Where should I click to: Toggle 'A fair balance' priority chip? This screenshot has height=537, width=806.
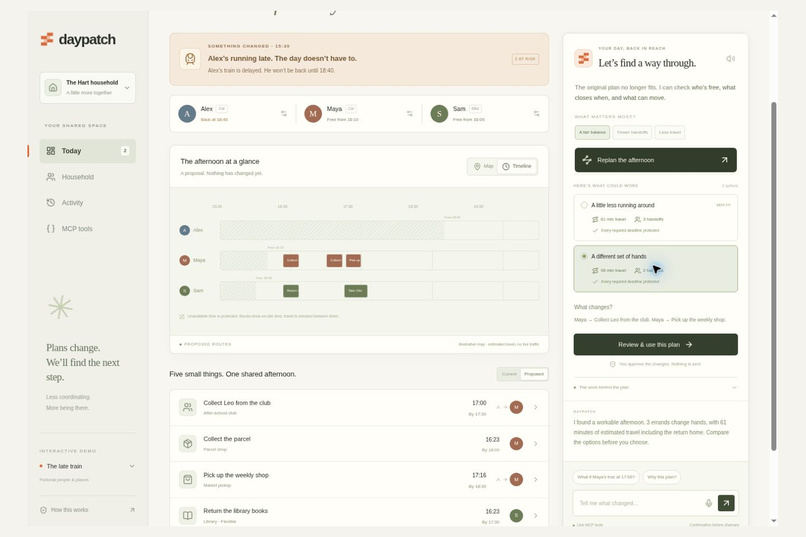tap(592, 133)
